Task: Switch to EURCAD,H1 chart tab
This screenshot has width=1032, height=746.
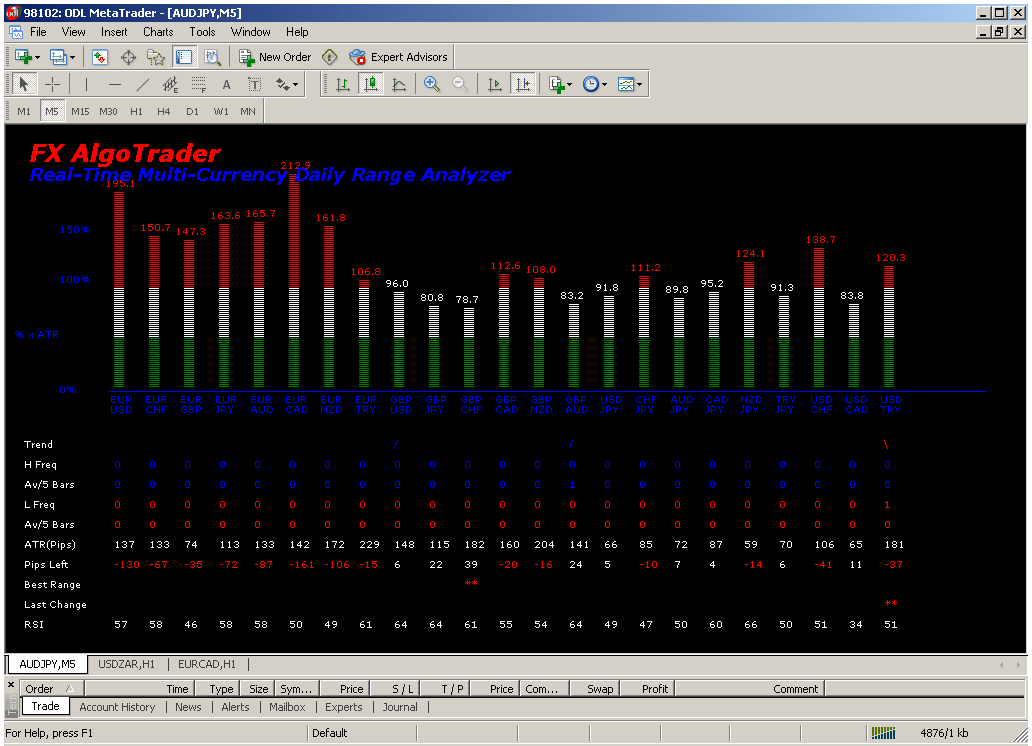Action: [x=207, y=664]
